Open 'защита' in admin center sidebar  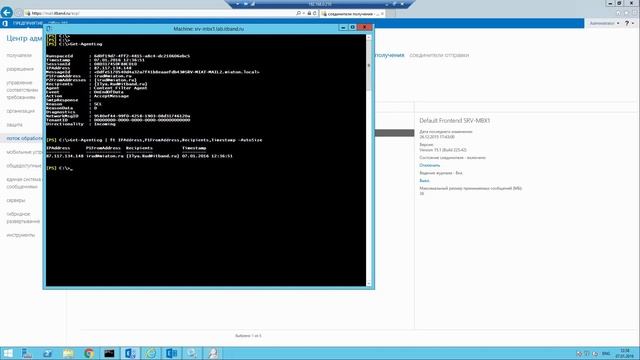[x=15, y=125]
